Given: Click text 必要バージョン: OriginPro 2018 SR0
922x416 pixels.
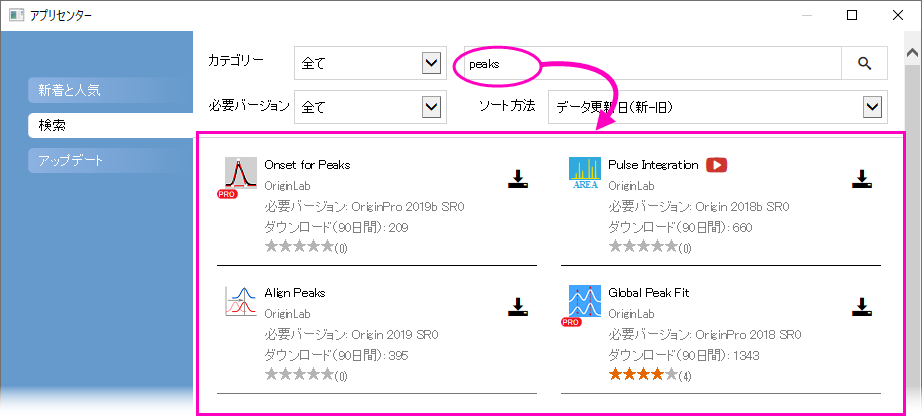Looking at the screenshot, I should click(x=705, y=335).
